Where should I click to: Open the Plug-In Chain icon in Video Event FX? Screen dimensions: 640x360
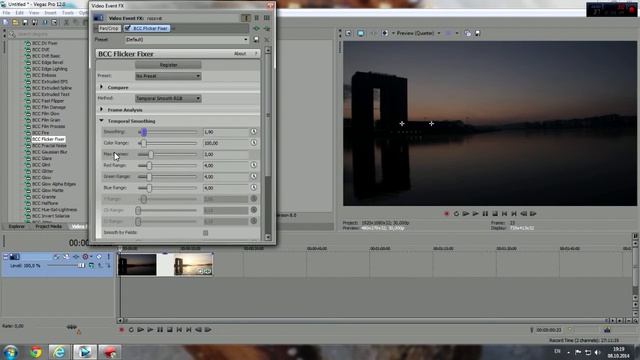point(256,29)
